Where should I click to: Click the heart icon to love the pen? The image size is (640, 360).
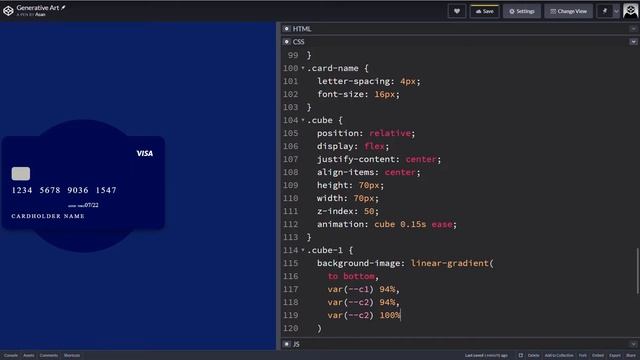pos(457,11)
